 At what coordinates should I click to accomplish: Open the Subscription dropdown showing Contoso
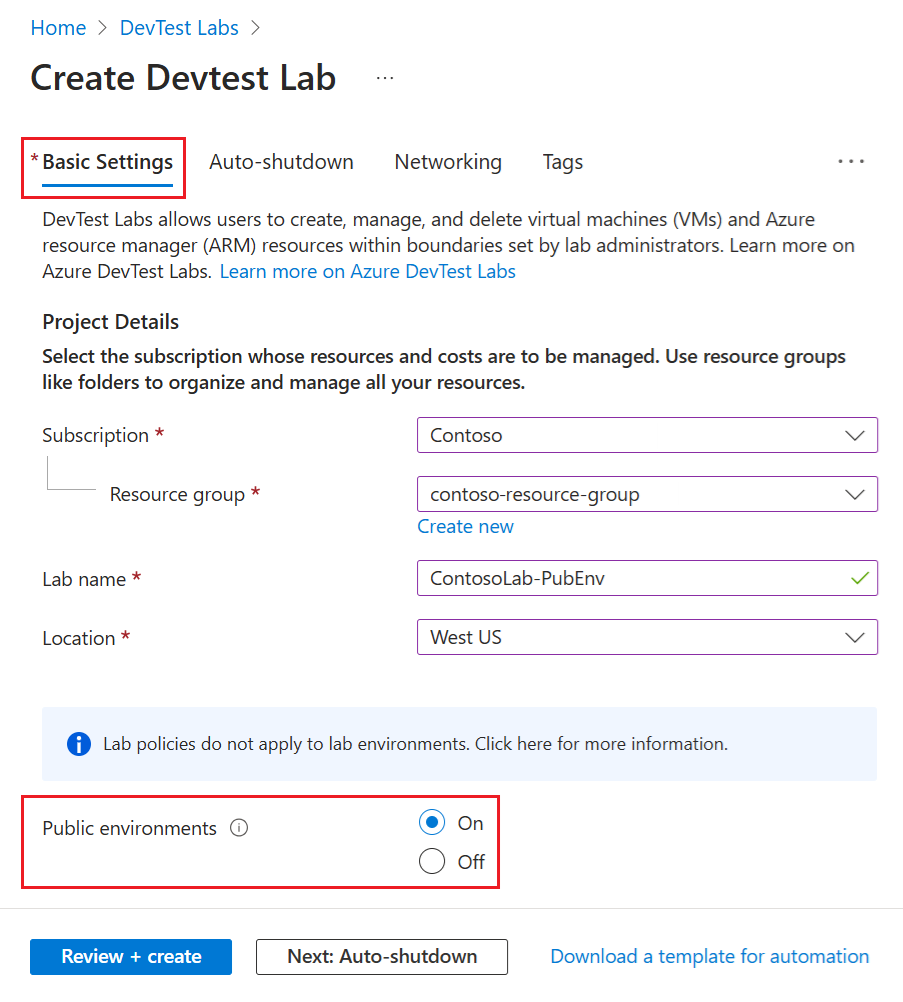pos(647,435)
